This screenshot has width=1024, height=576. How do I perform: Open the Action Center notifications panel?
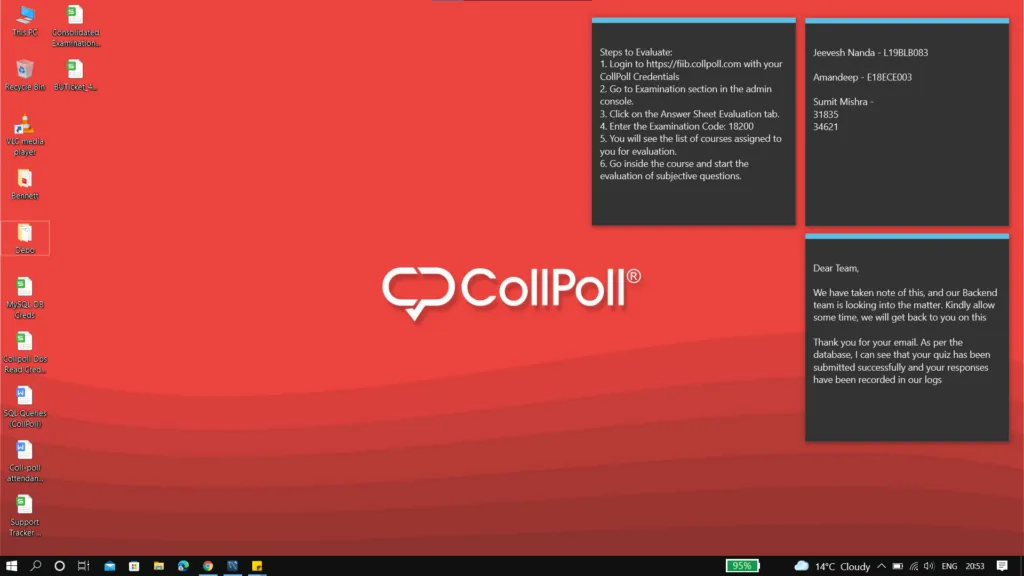point(1003,566)
